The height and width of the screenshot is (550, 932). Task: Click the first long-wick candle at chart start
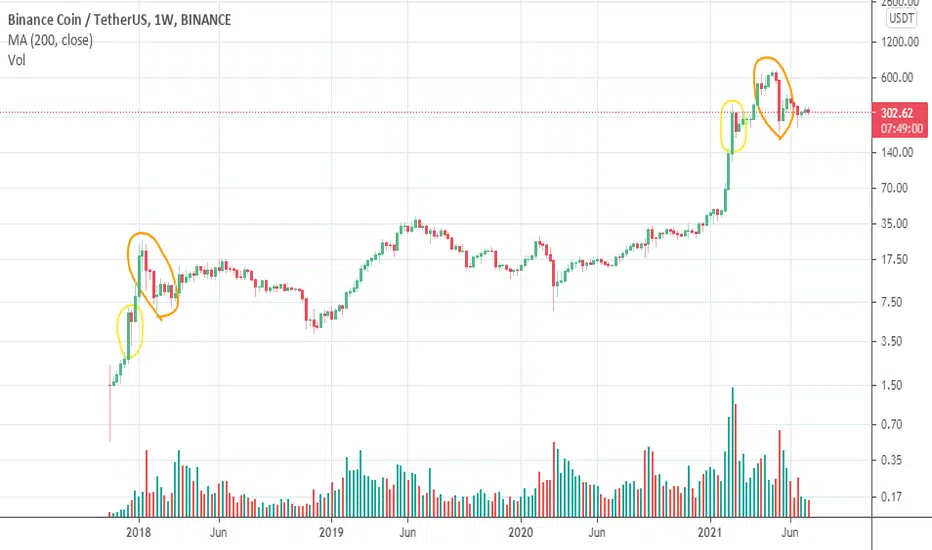point(109,404)
